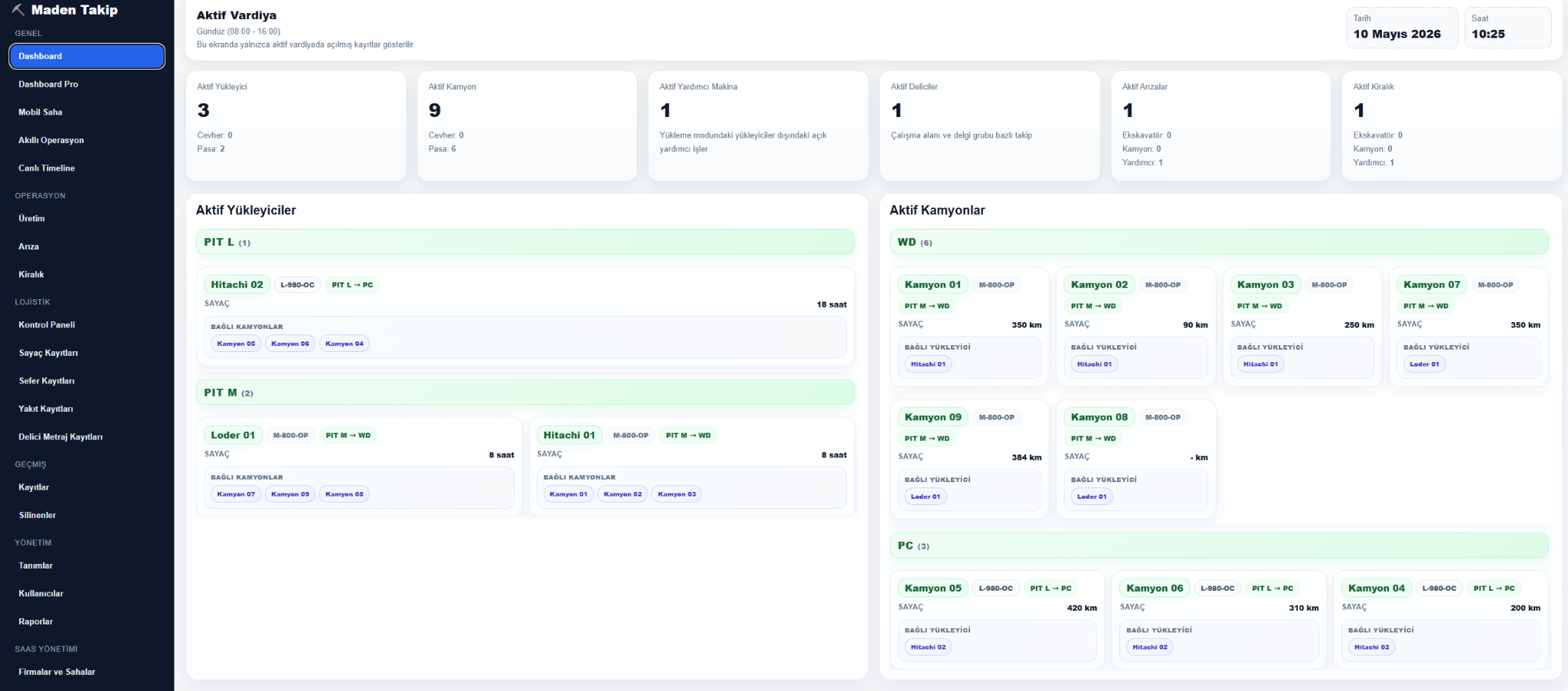Select the Hitachi 02 loader badge

[237, 285]
